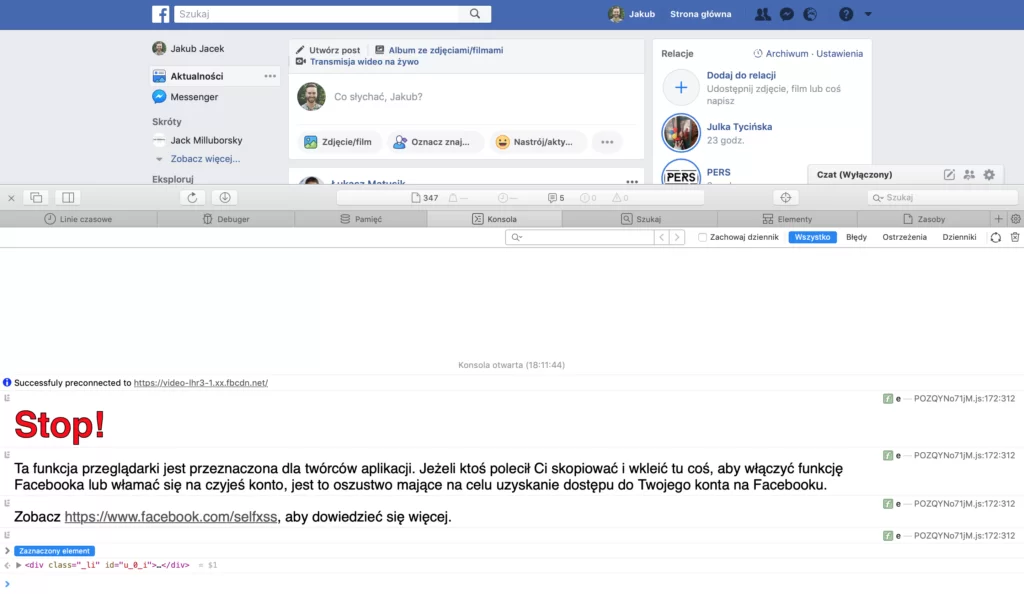
Task: Click Utwórz post tab
Action: tap(328, 50)
